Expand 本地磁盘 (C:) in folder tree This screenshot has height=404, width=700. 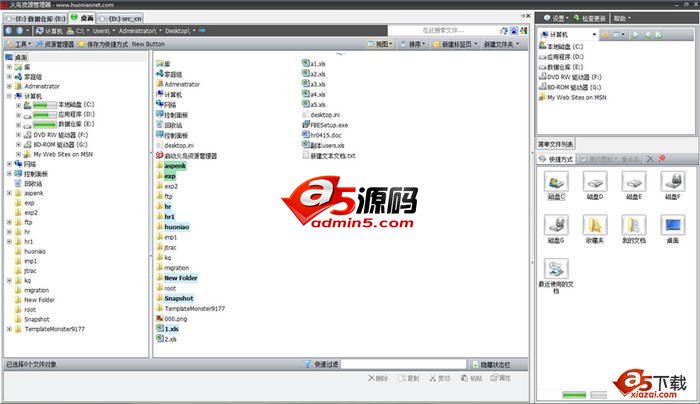pyautogui.click(x=18, y=105)
